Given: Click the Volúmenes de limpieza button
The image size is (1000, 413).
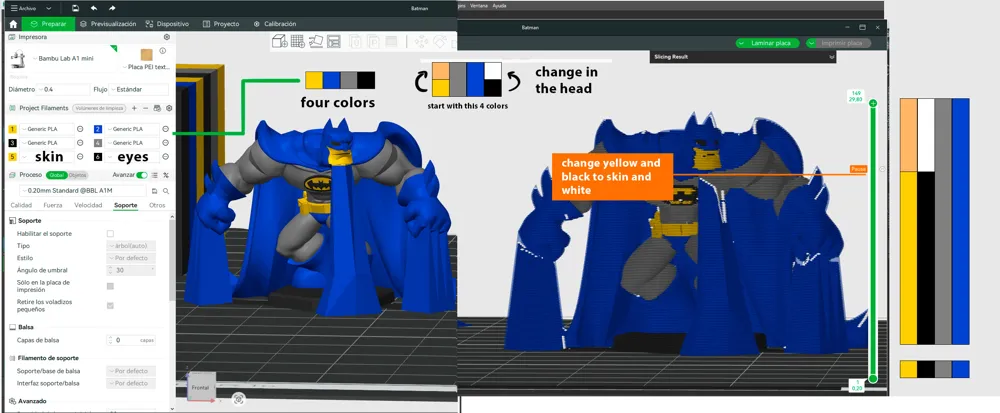Looking at the screenshot, I should [x=98, y=108].
